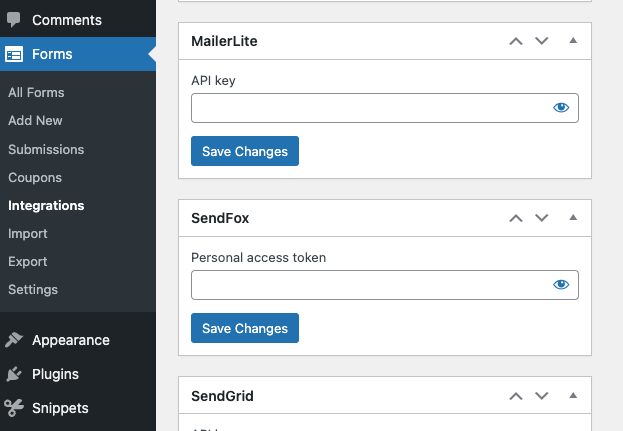Viewport: 623px width, 431px height.
Task: Focus the SendFox personal access token field
Action: pyautogui.click(x=385, y=285)
